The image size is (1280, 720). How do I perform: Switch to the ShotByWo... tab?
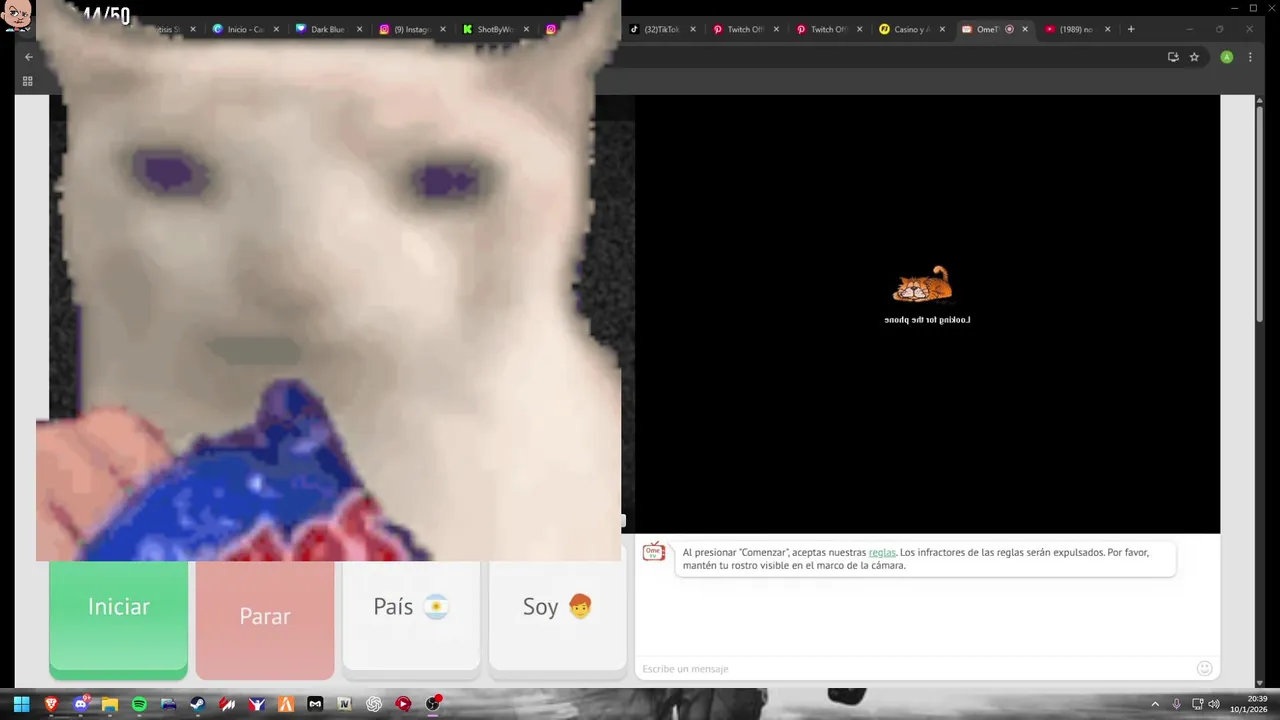(x=493, y=29)
